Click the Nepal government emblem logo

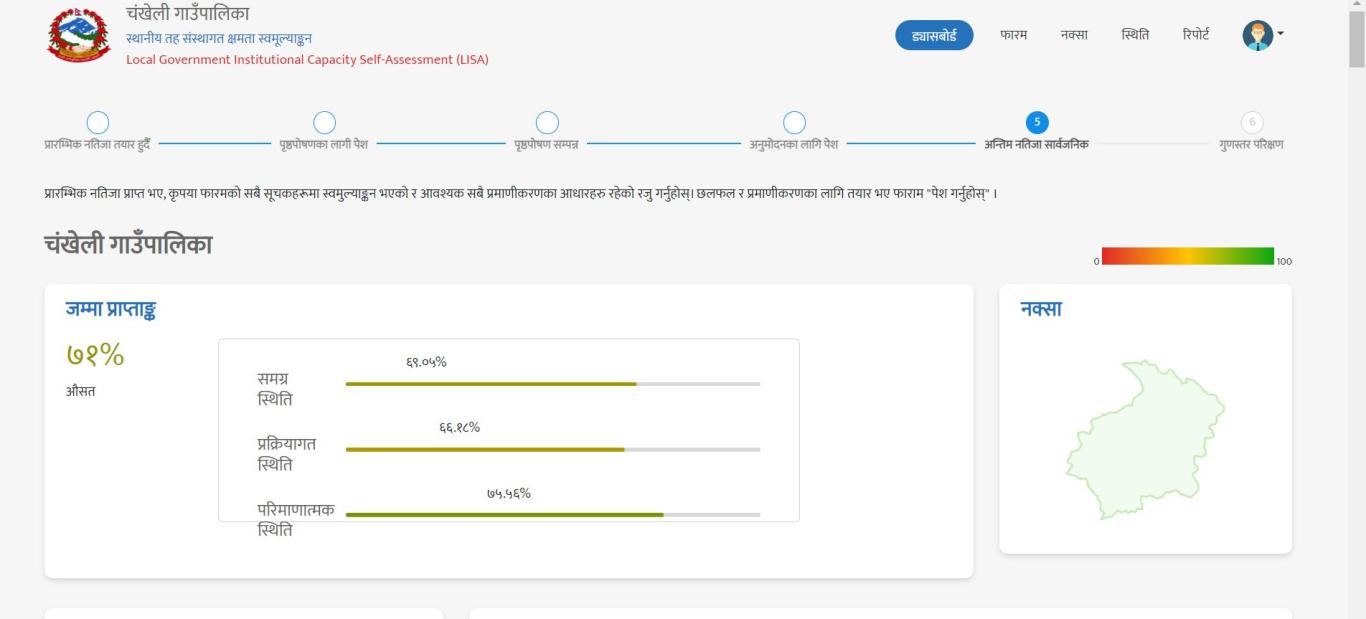click(80, 34)
